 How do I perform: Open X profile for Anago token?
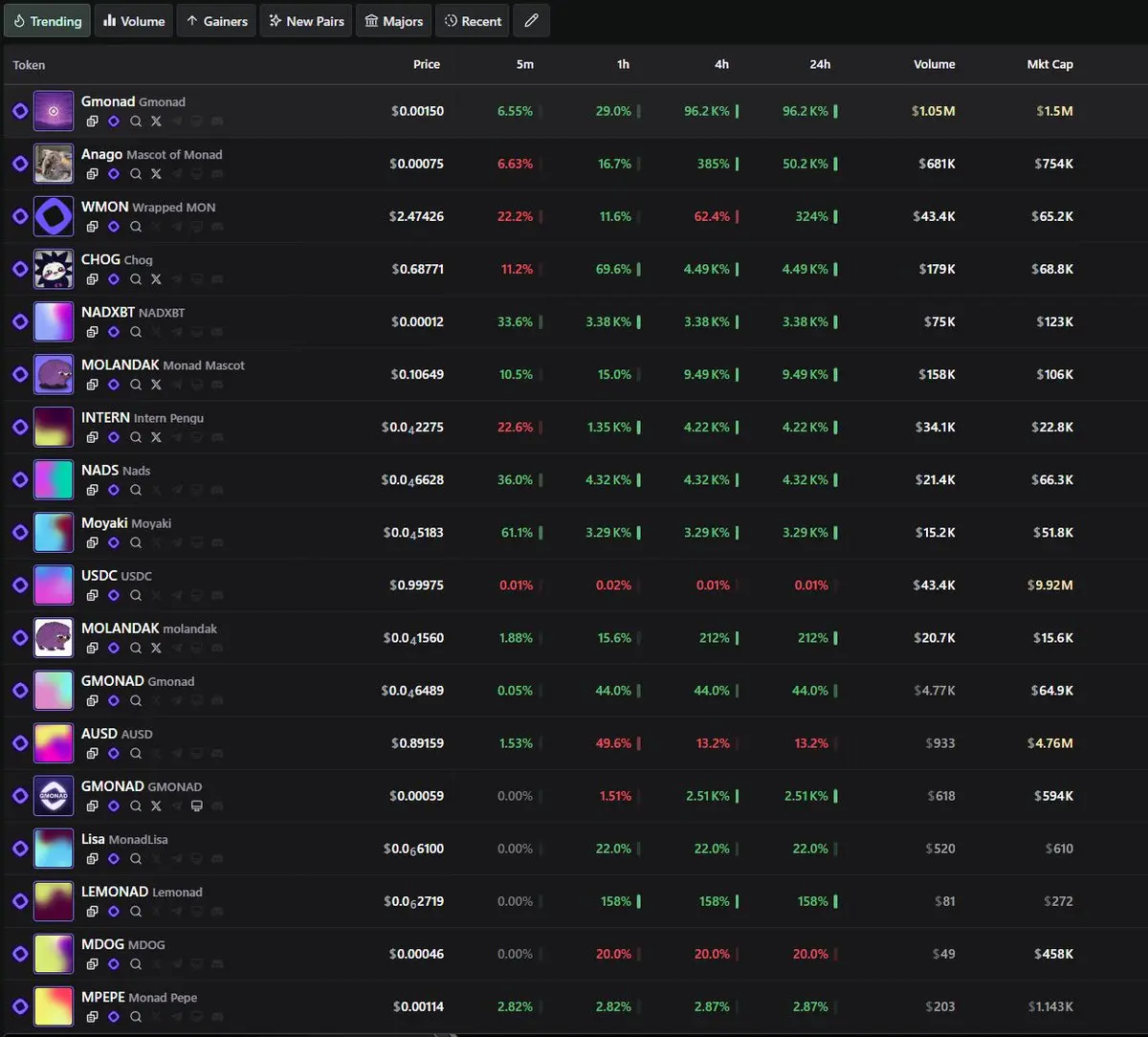pos(156,174)
